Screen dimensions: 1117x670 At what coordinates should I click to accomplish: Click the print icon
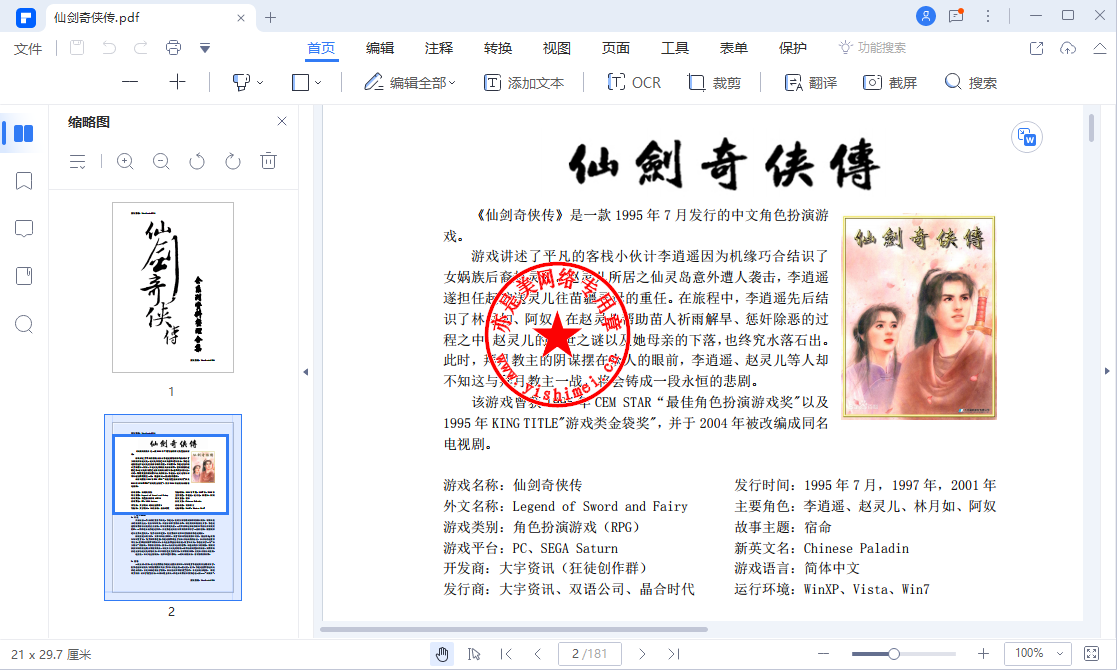[x=173, y=48]
